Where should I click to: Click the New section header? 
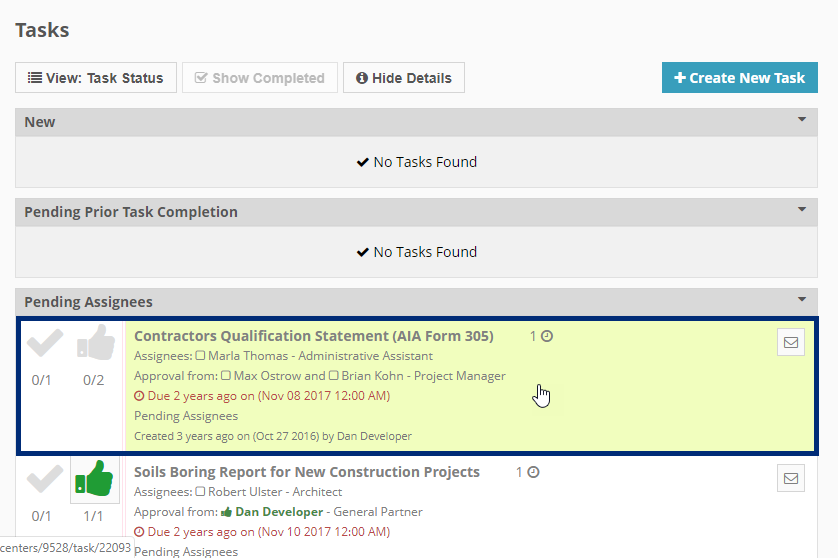tap(416, 122)
